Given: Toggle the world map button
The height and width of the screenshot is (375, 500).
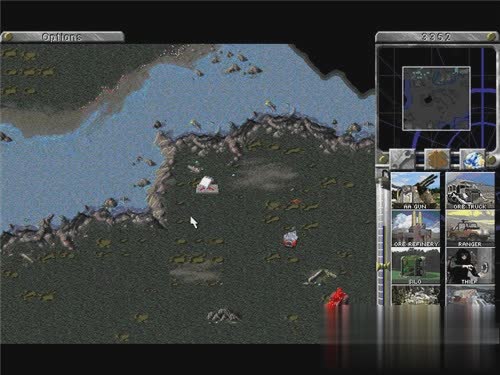Looking at the screenshot, I should (473, 159).
